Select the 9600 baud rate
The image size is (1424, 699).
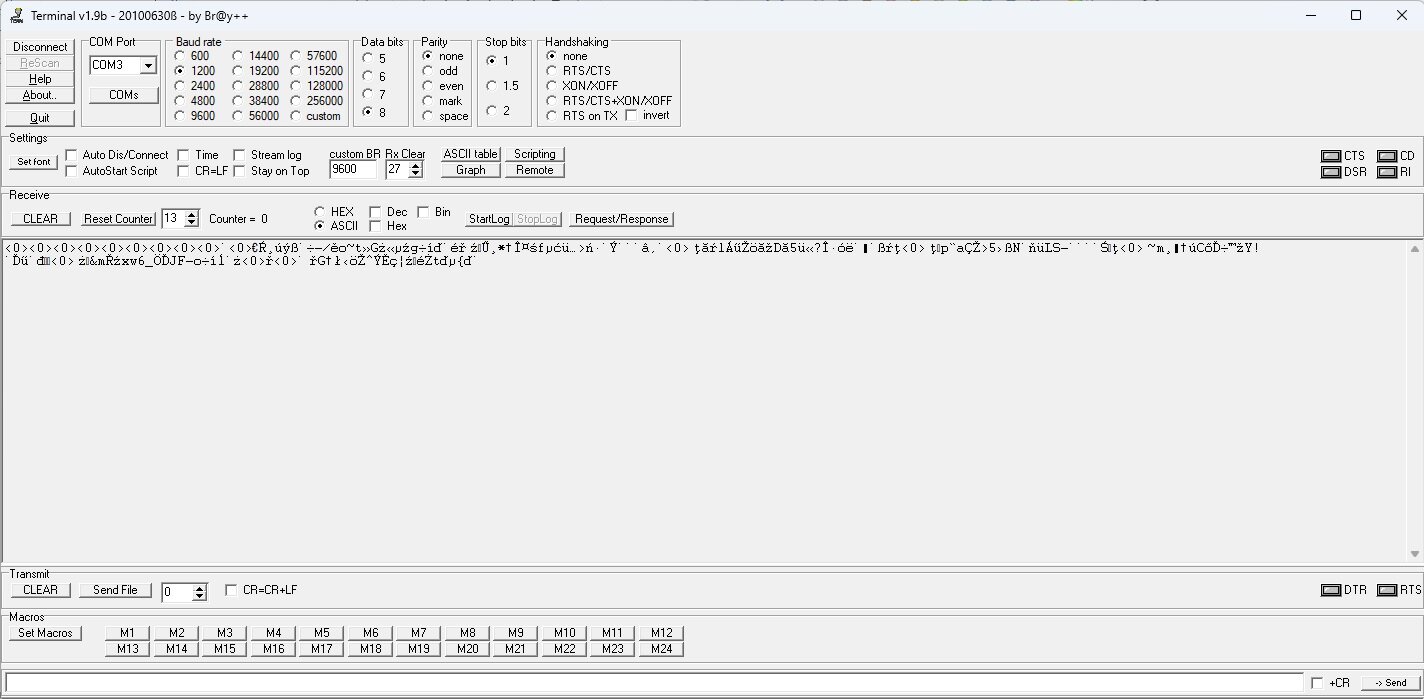coord(180,116)
